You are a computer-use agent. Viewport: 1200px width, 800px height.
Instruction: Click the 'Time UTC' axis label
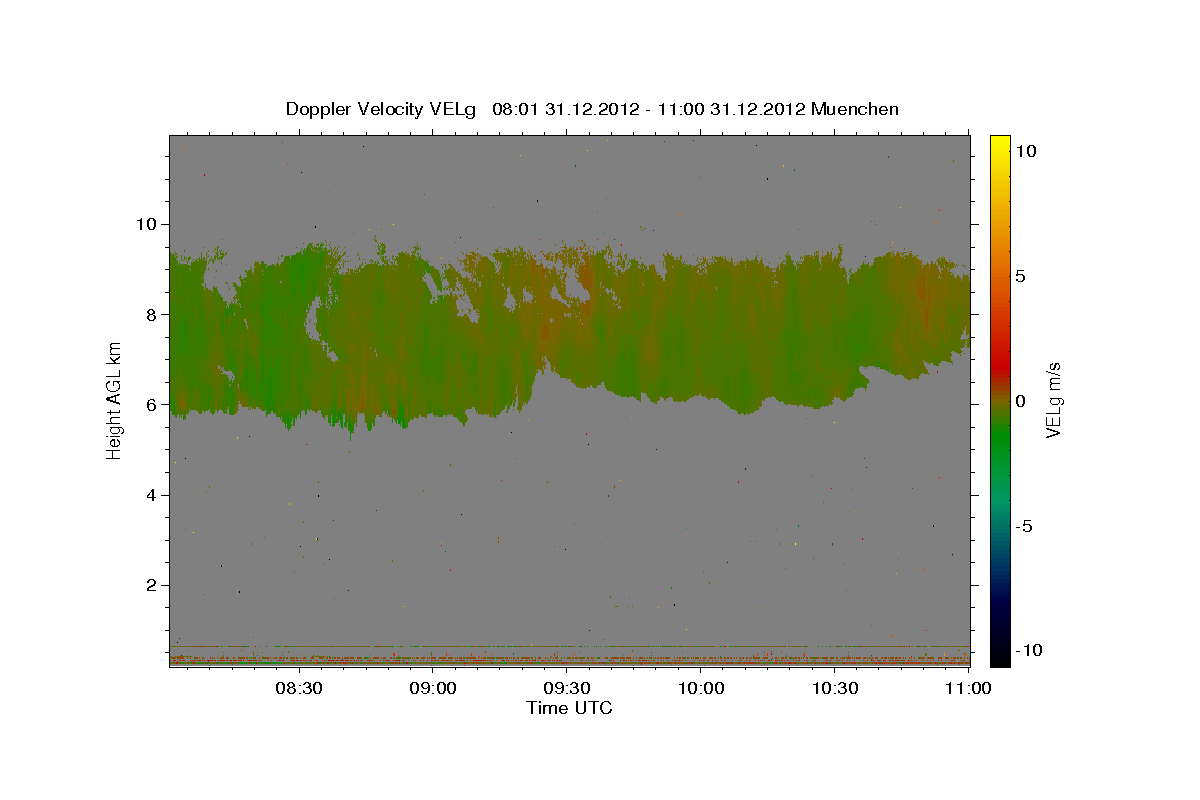[x=569, y=708]
